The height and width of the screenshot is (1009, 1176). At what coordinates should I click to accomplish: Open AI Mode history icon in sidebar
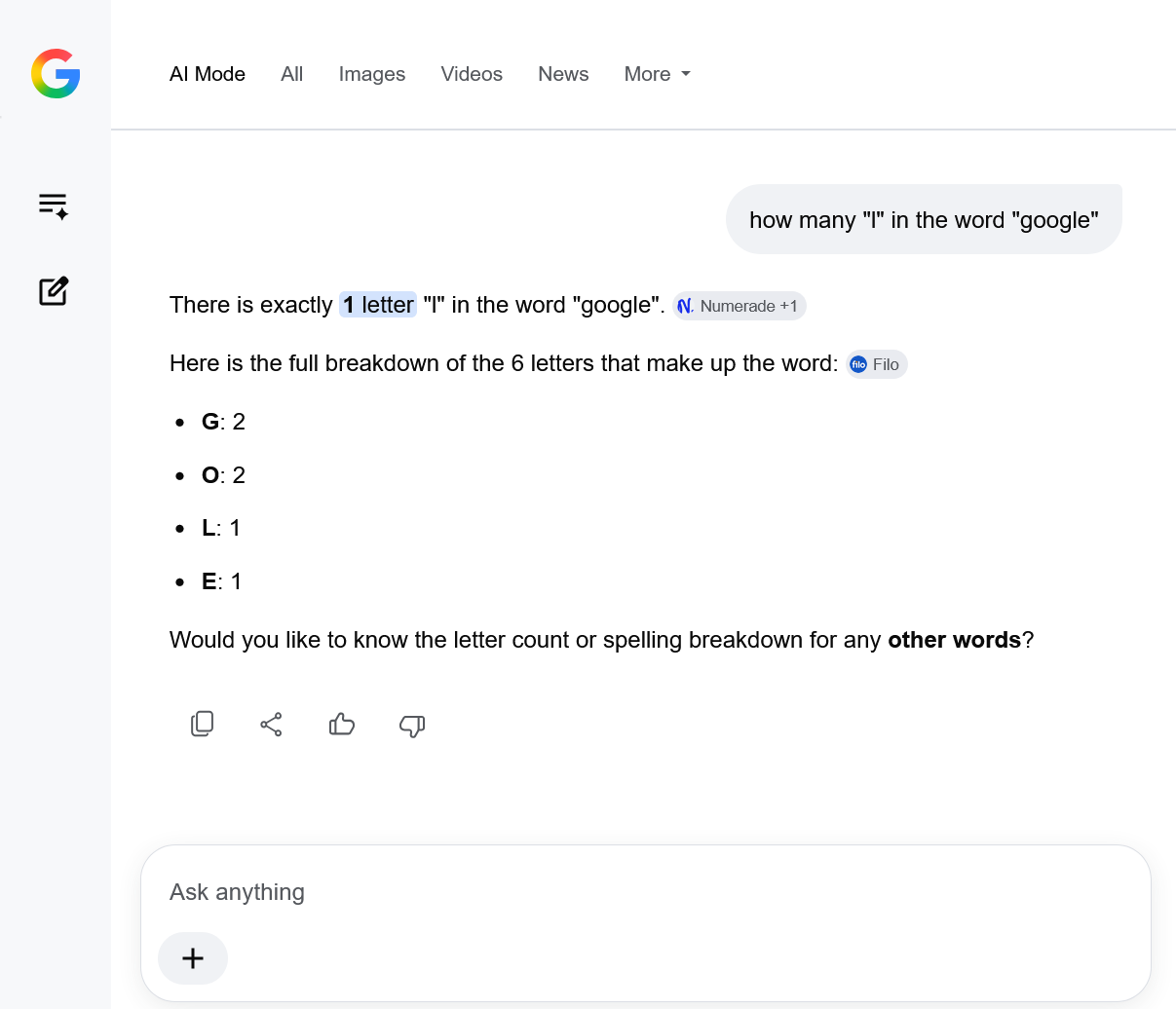[54, 206]
